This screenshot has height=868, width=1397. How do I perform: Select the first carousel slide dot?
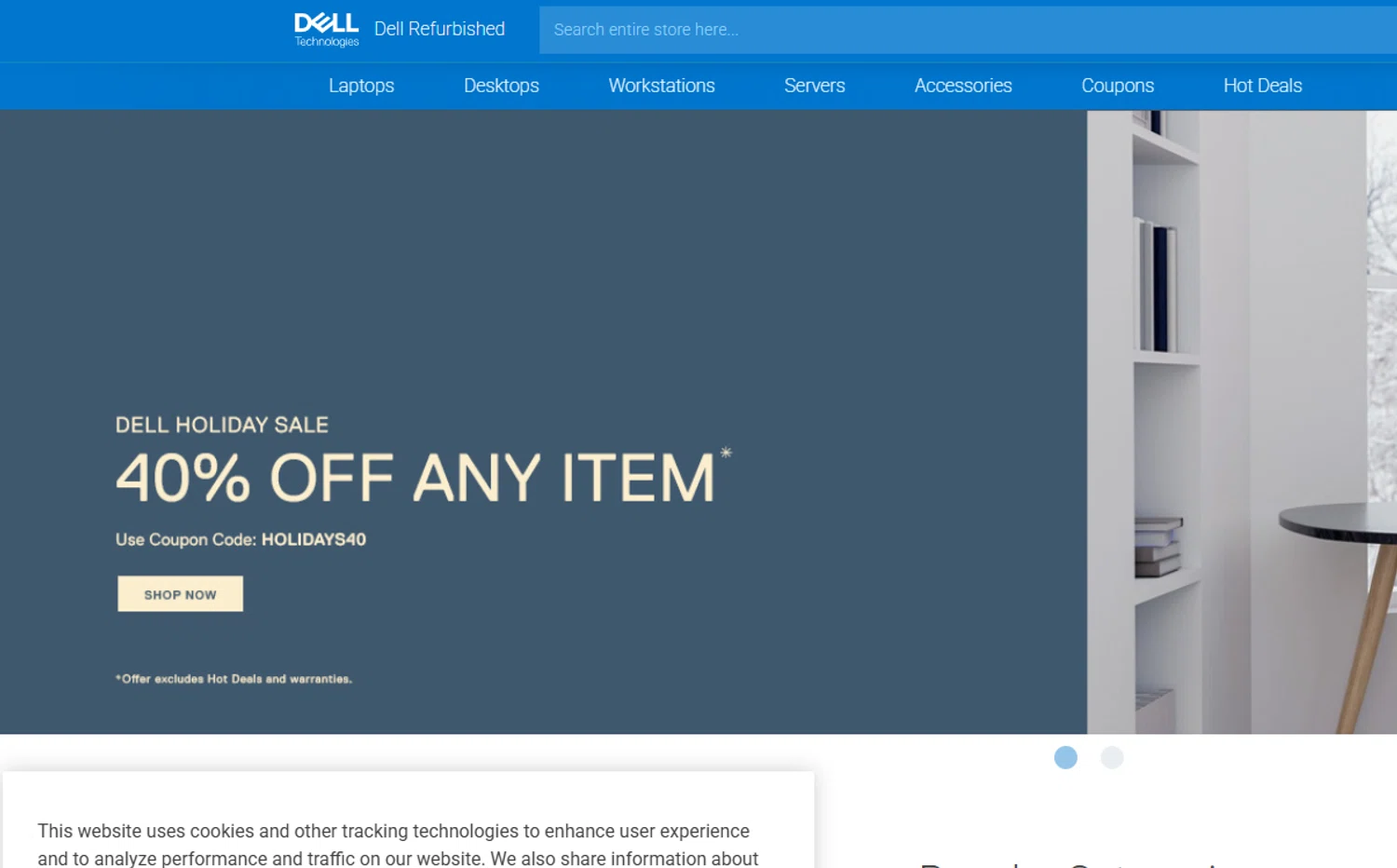click(1065, 758)
